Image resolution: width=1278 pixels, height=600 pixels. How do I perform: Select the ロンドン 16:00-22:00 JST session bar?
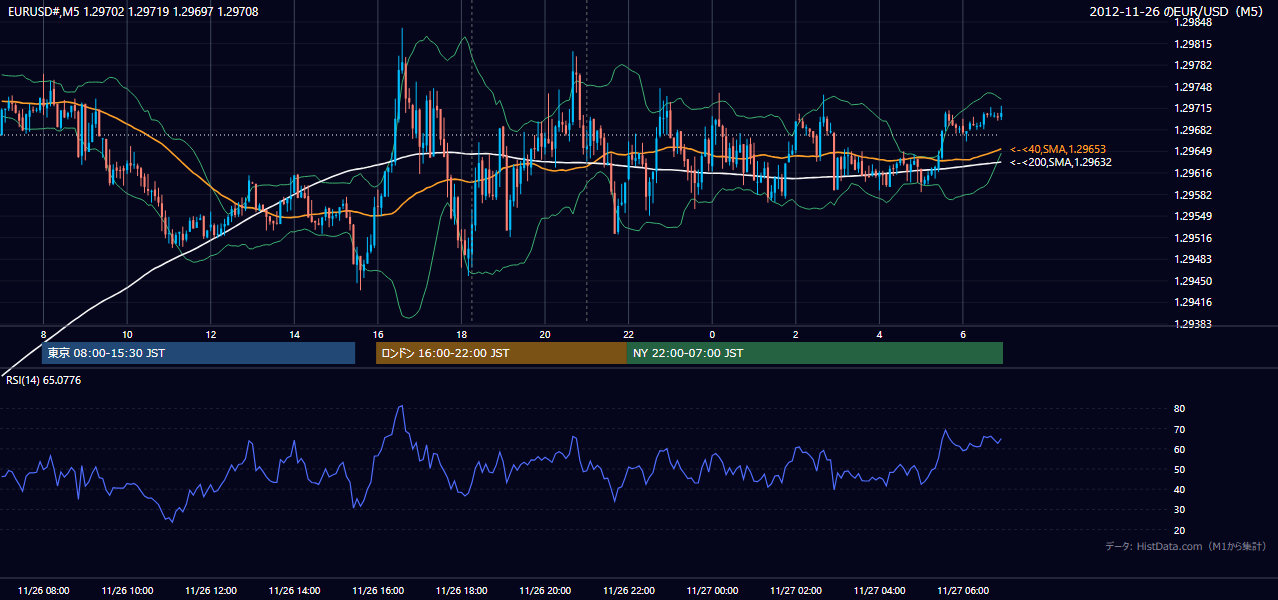click(x=501, y=353)
